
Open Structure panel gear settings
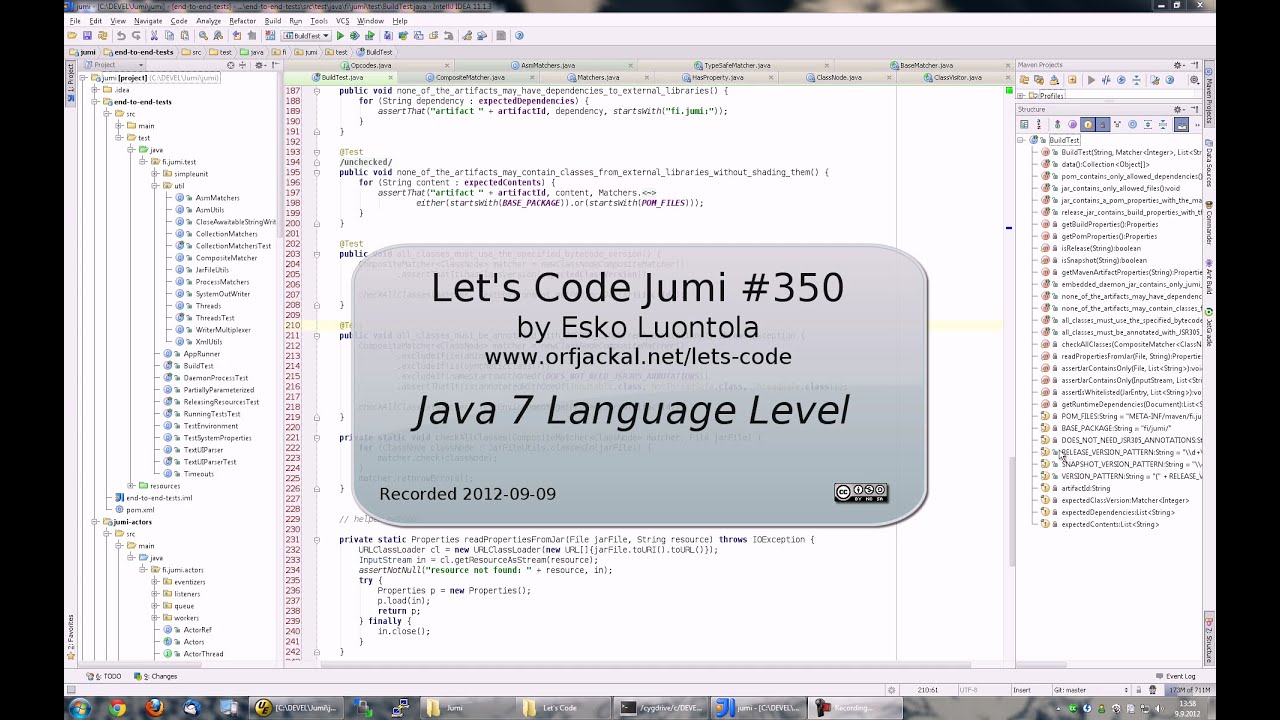[1178, 109]
